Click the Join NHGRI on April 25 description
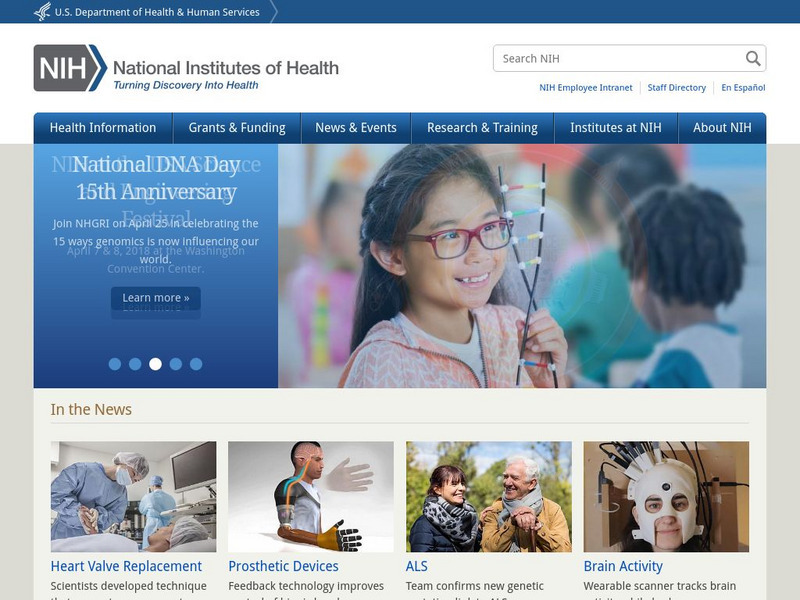 coord(156,241)
